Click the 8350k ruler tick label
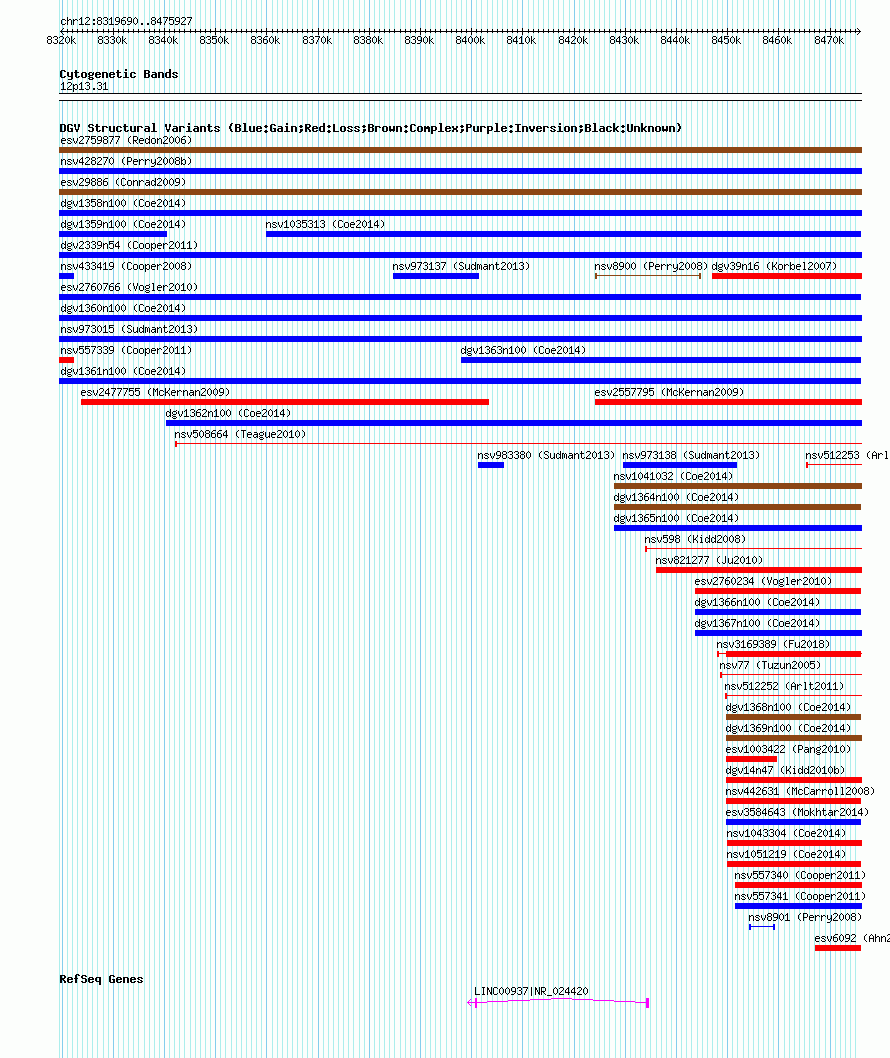Screen dimensions: 890x1058 [x=214, y=40]
